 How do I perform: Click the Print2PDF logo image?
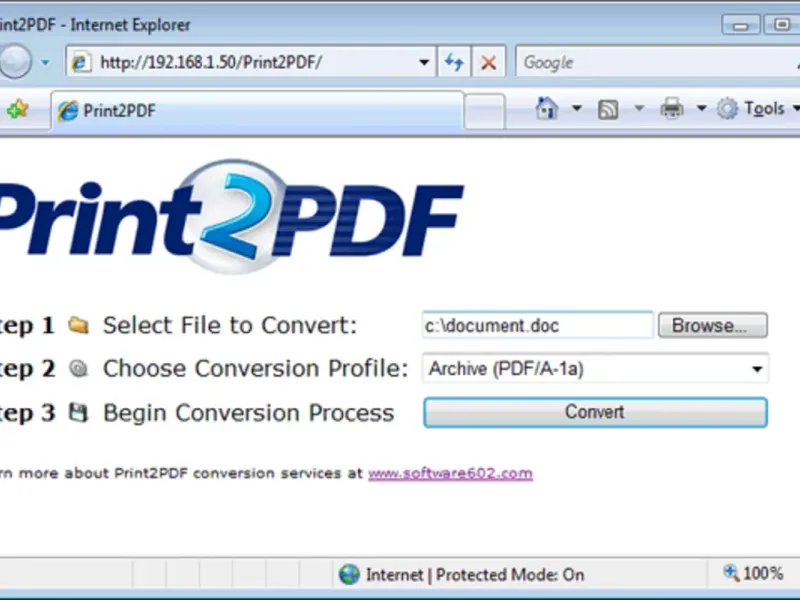point(230,217)
